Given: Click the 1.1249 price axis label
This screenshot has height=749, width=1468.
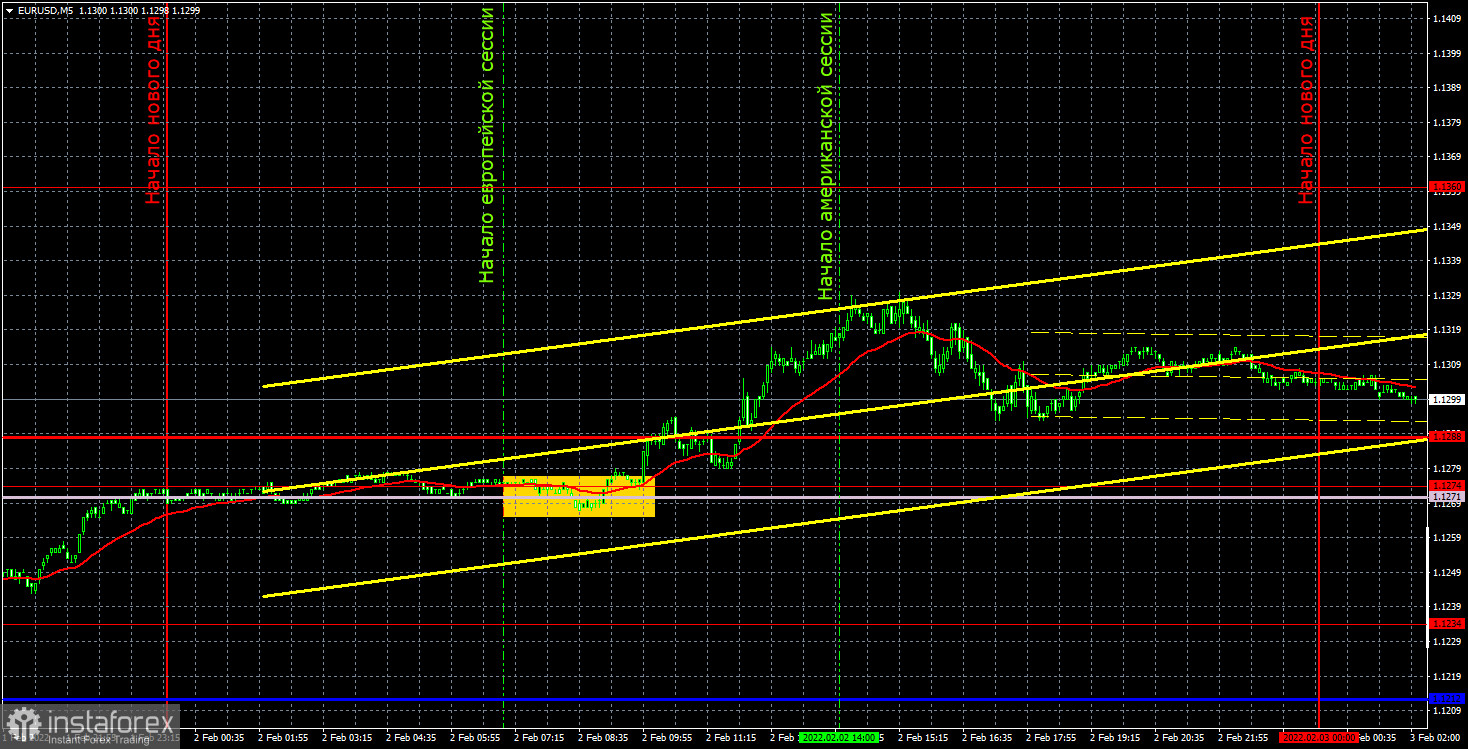Looking at the screenshot, I should click(x=1446, y=573).
